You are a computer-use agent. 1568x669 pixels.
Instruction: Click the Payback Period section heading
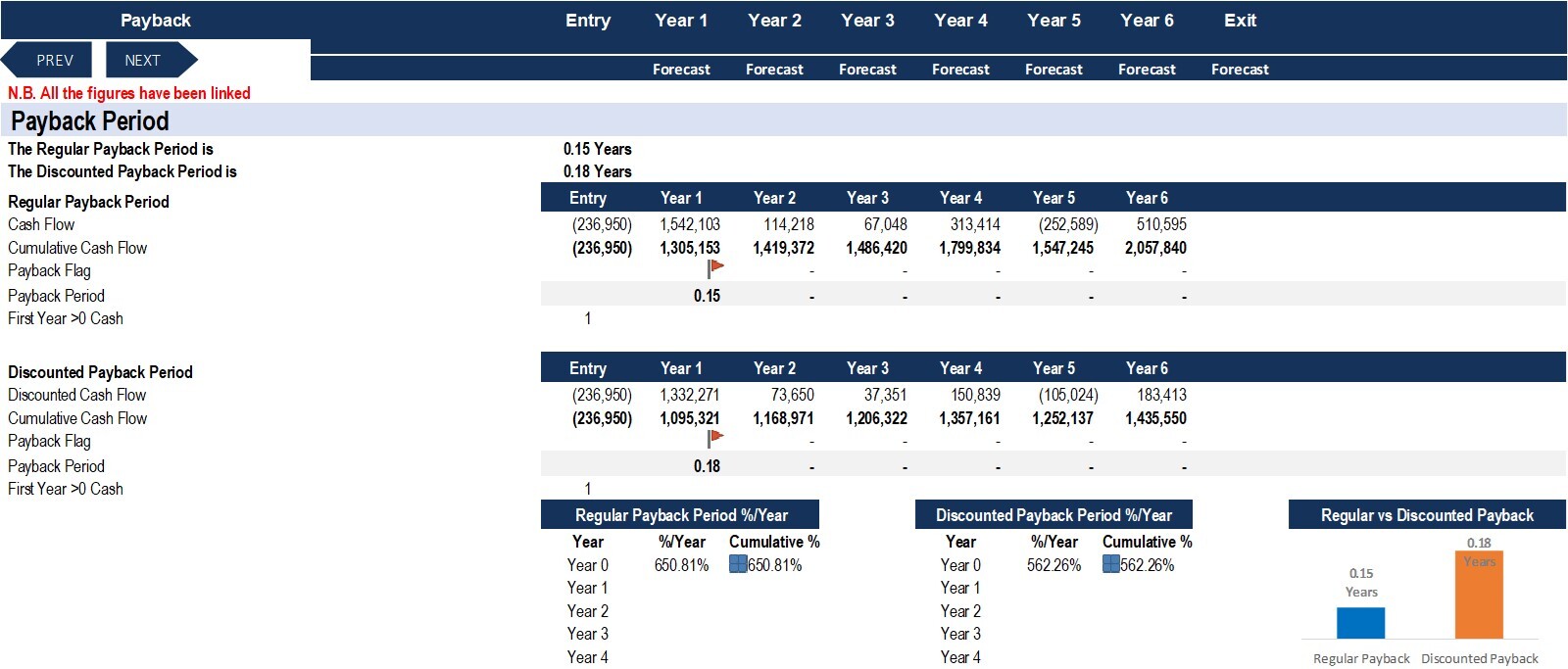click(x=90, y=121)
